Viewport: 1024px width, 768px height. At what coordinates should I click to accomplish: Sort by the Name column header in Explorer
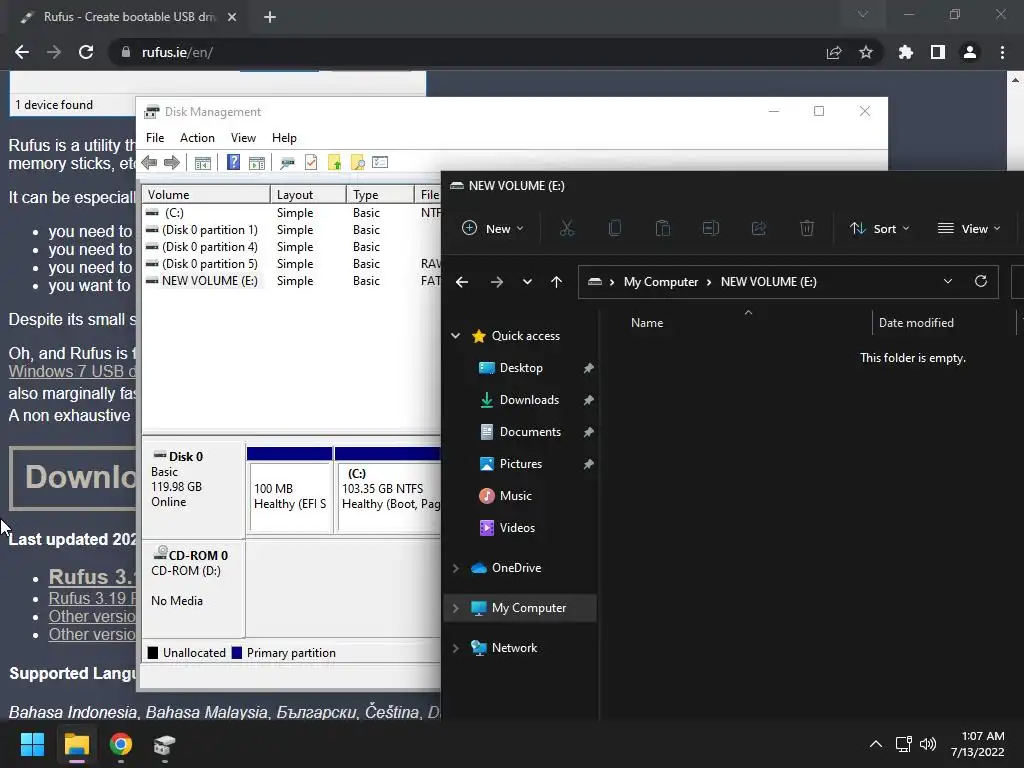point(647,323)
